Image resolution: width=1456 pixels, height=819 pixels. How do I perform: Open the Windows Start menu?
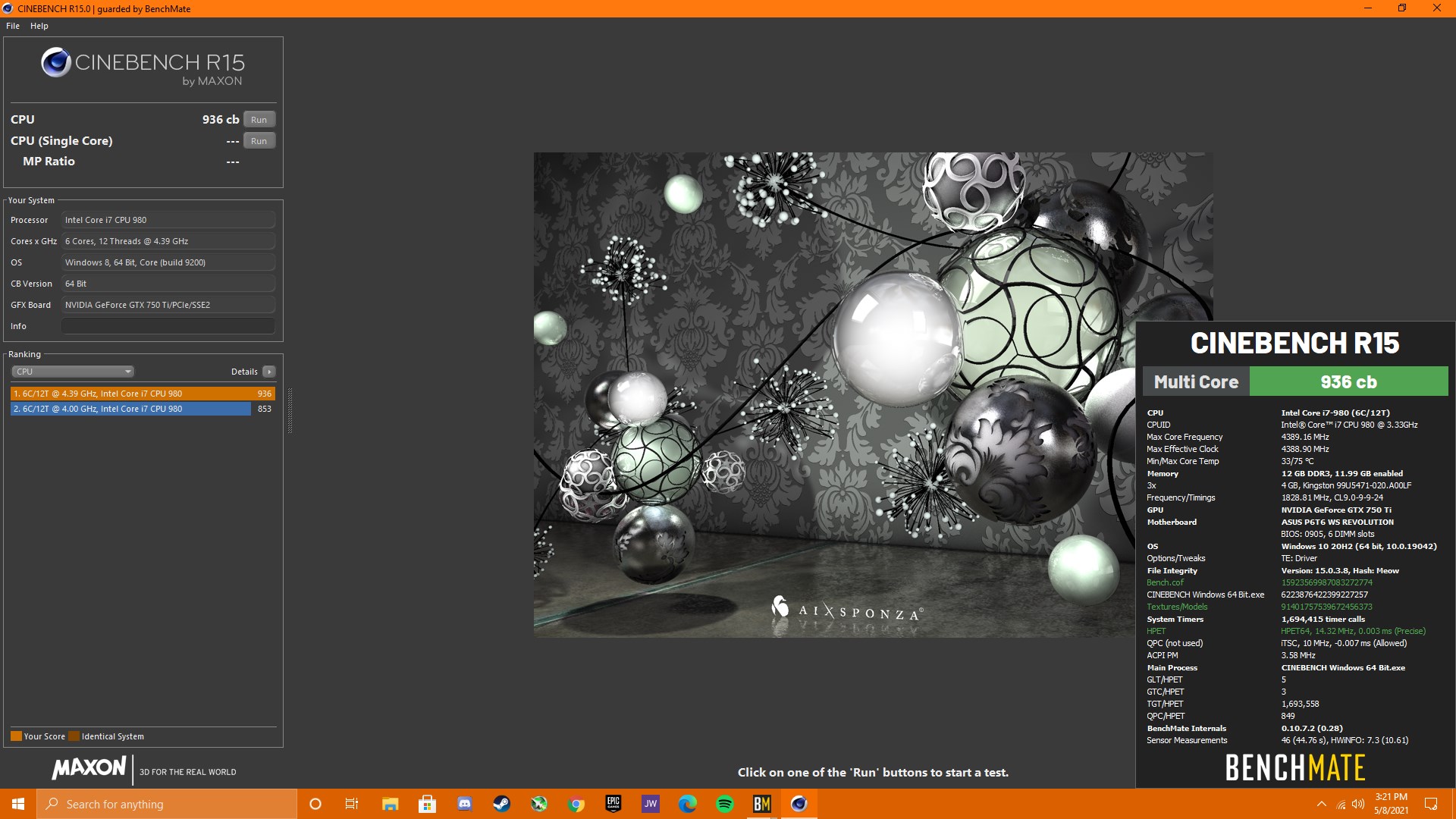pyautogui.click(x=18, y=804)
